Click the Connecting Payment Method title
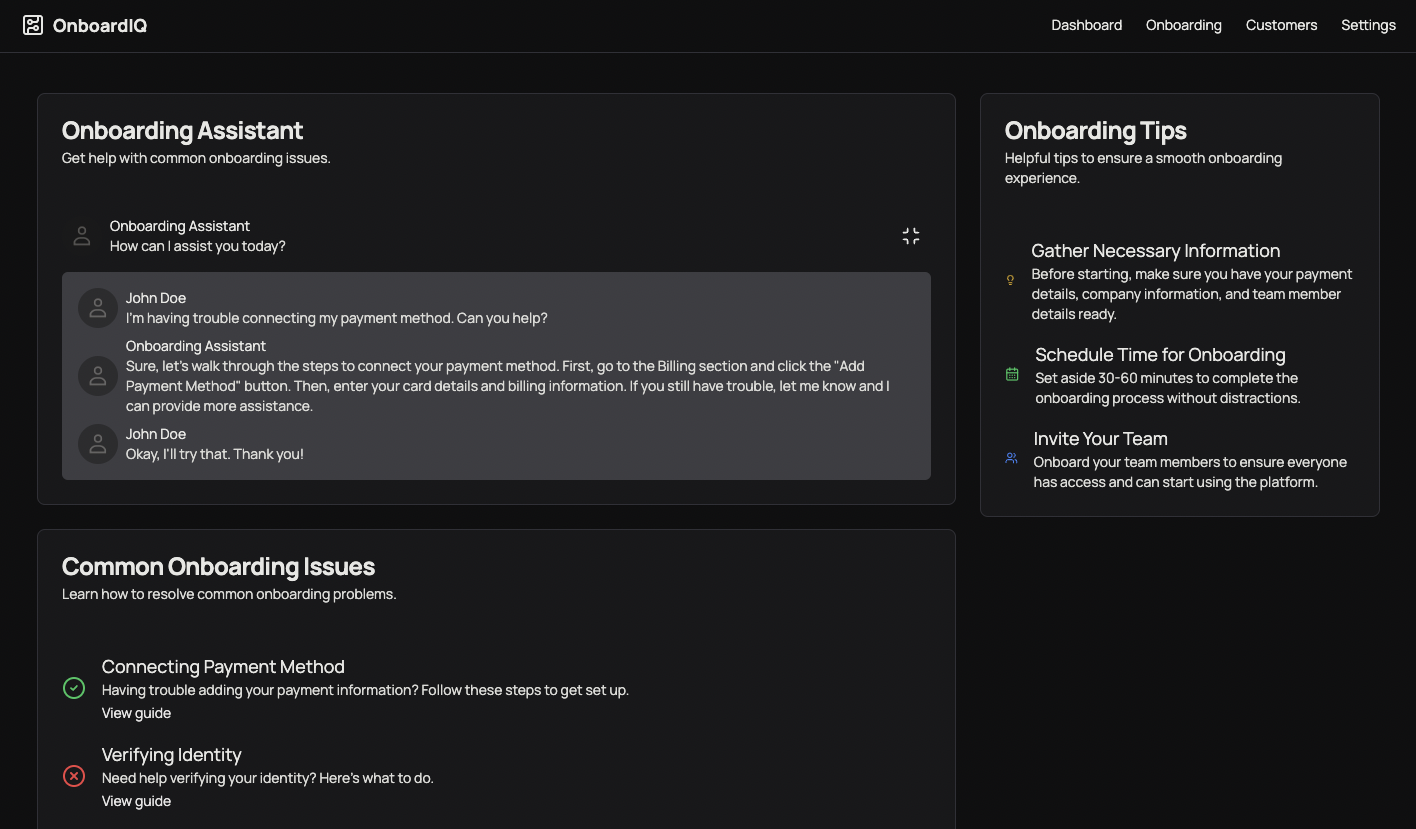The height and width of the screenshot is (829, 1416). point(223,667)
